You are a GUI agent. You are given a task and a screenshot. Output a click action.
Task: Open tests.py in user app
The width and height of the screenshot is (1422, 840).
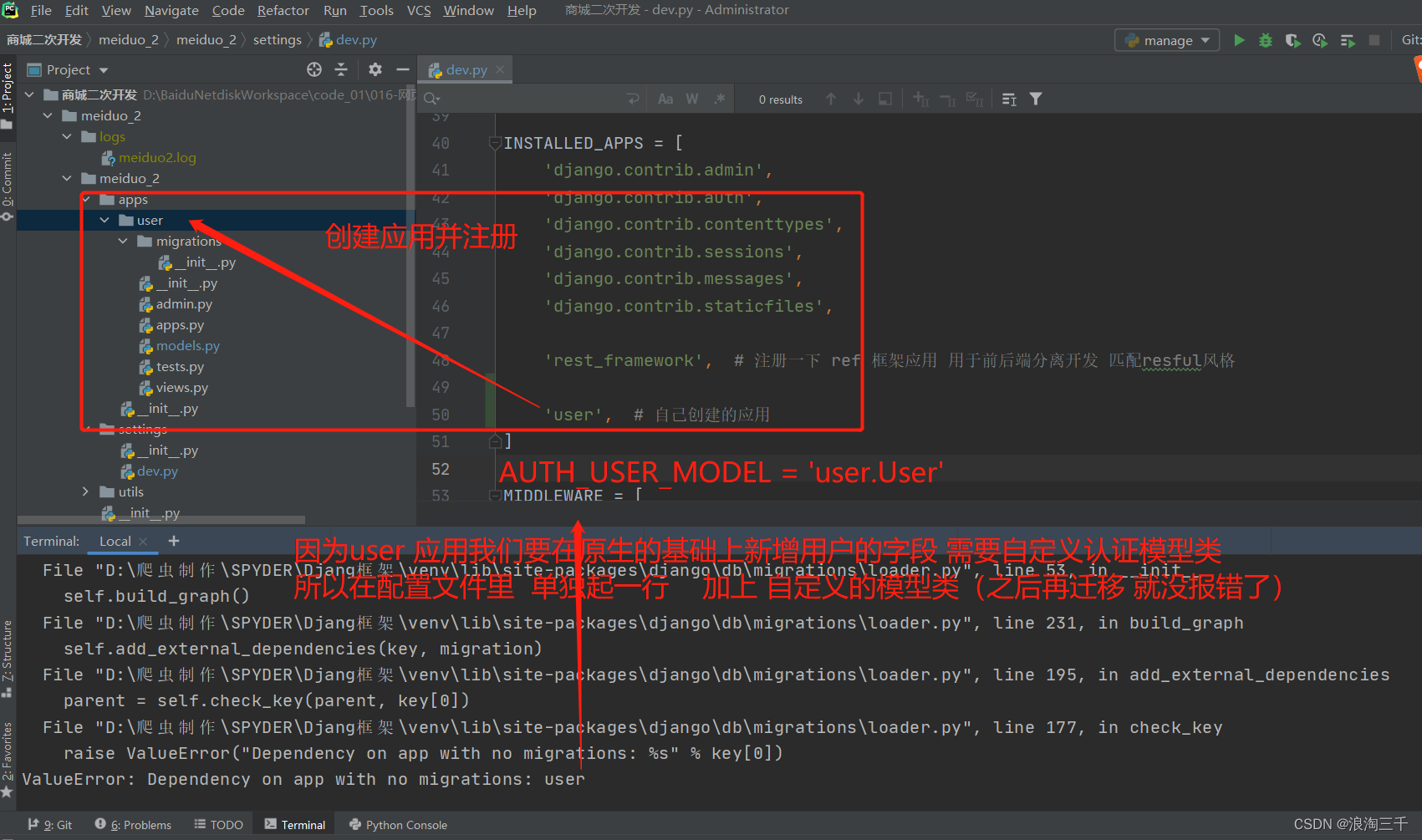coord(180,366)
